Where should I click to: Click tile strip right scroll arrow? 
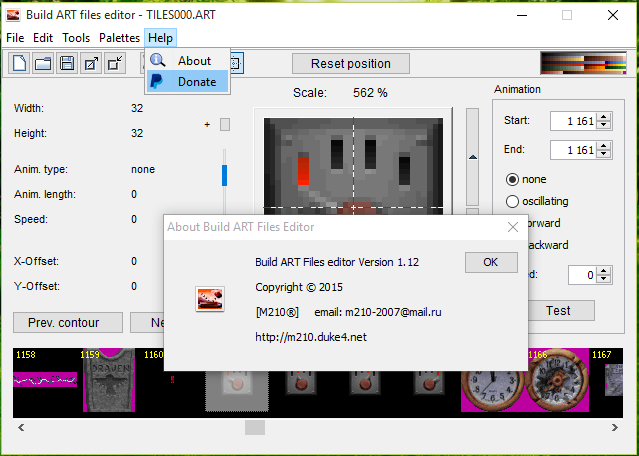615,427
